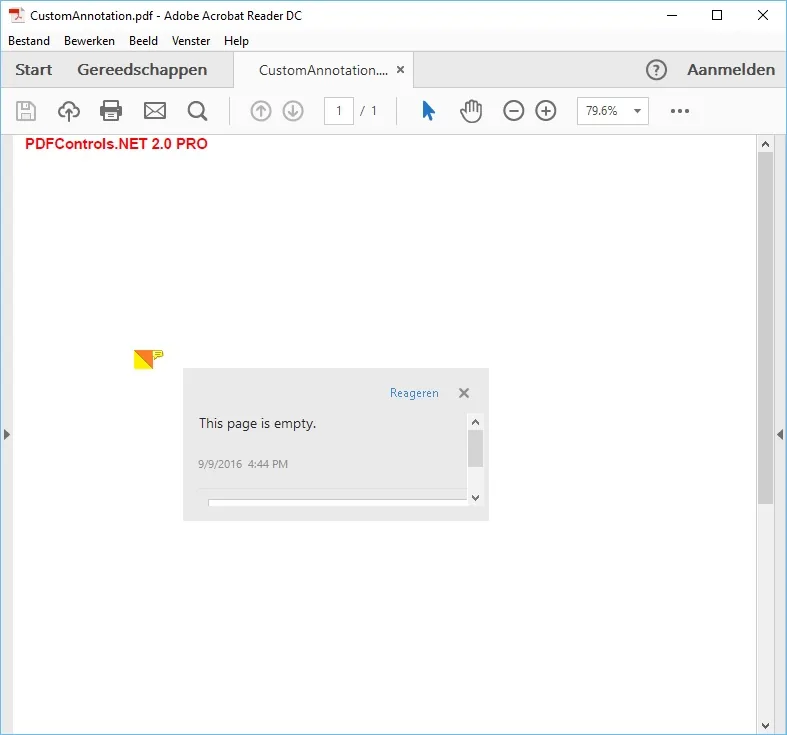This screenshot has width=787, height=735.
Task: Open the 79.6% zoom dropdown
Action: click(613, 111)
